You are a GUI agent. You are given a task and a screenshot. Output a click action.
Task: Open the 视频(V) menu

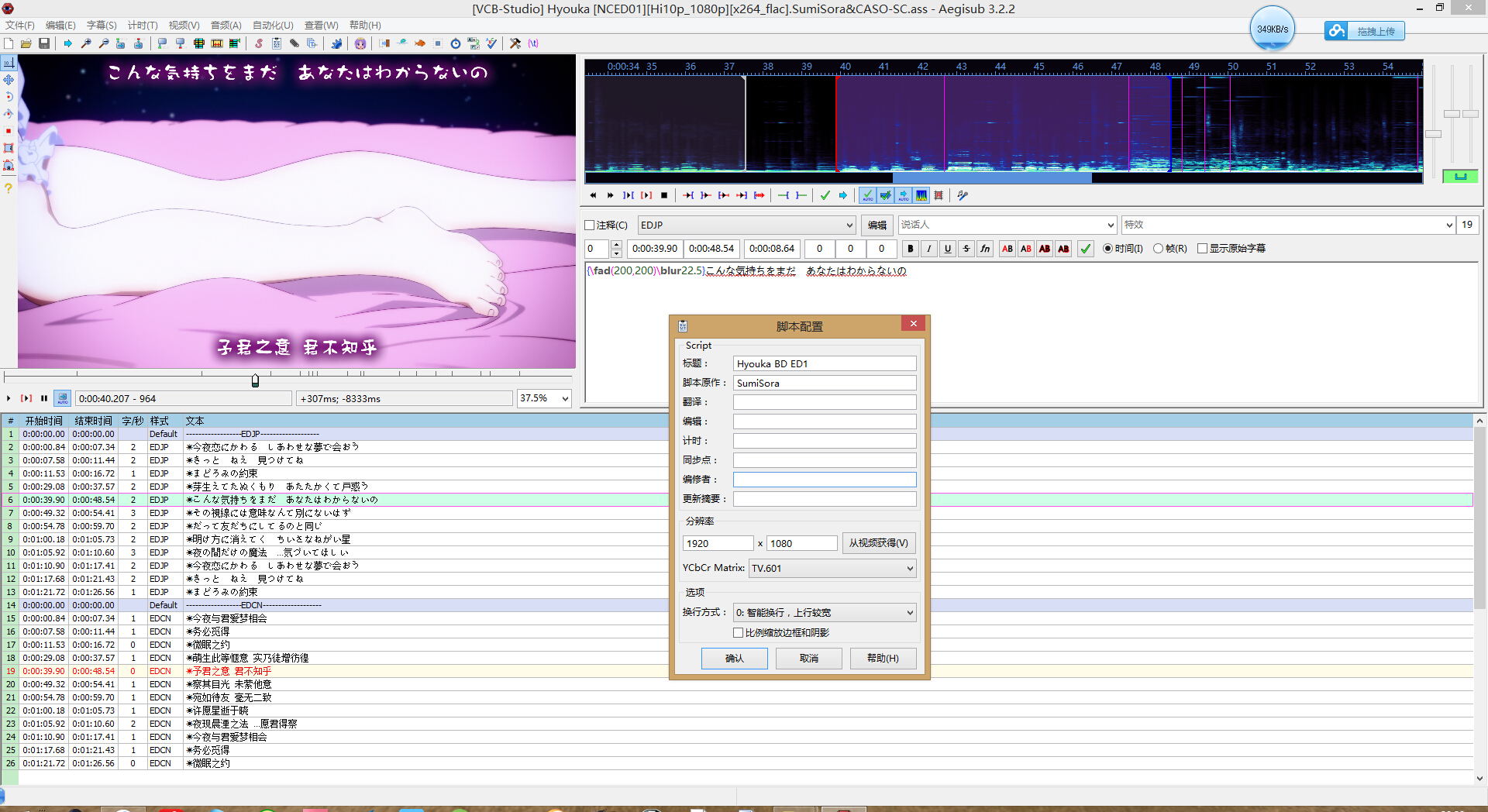point(184,26)
